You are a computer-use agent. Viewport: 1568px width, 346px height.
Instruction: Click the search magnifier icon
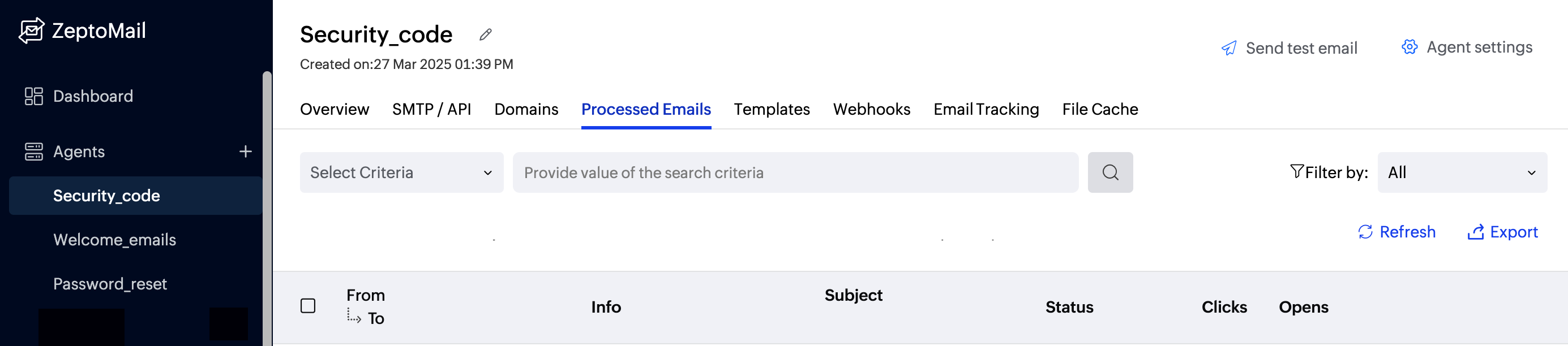(1110, 172)
